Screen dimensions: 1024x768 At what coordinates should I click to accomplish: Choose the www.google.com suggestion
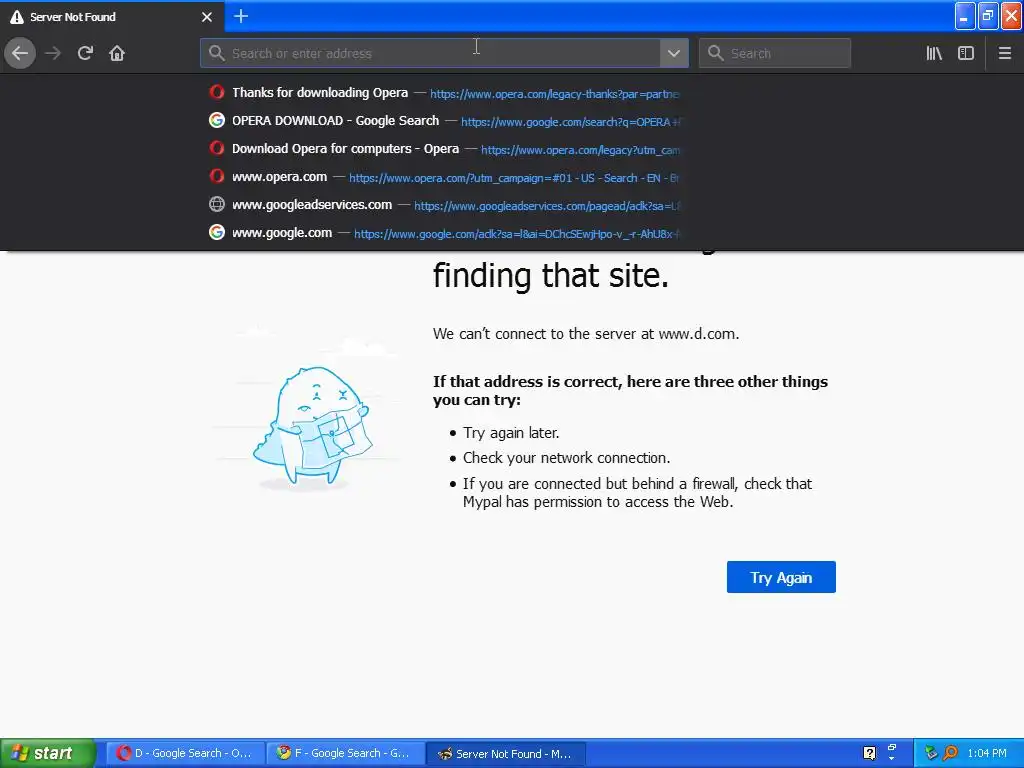(x=444, y=233)
